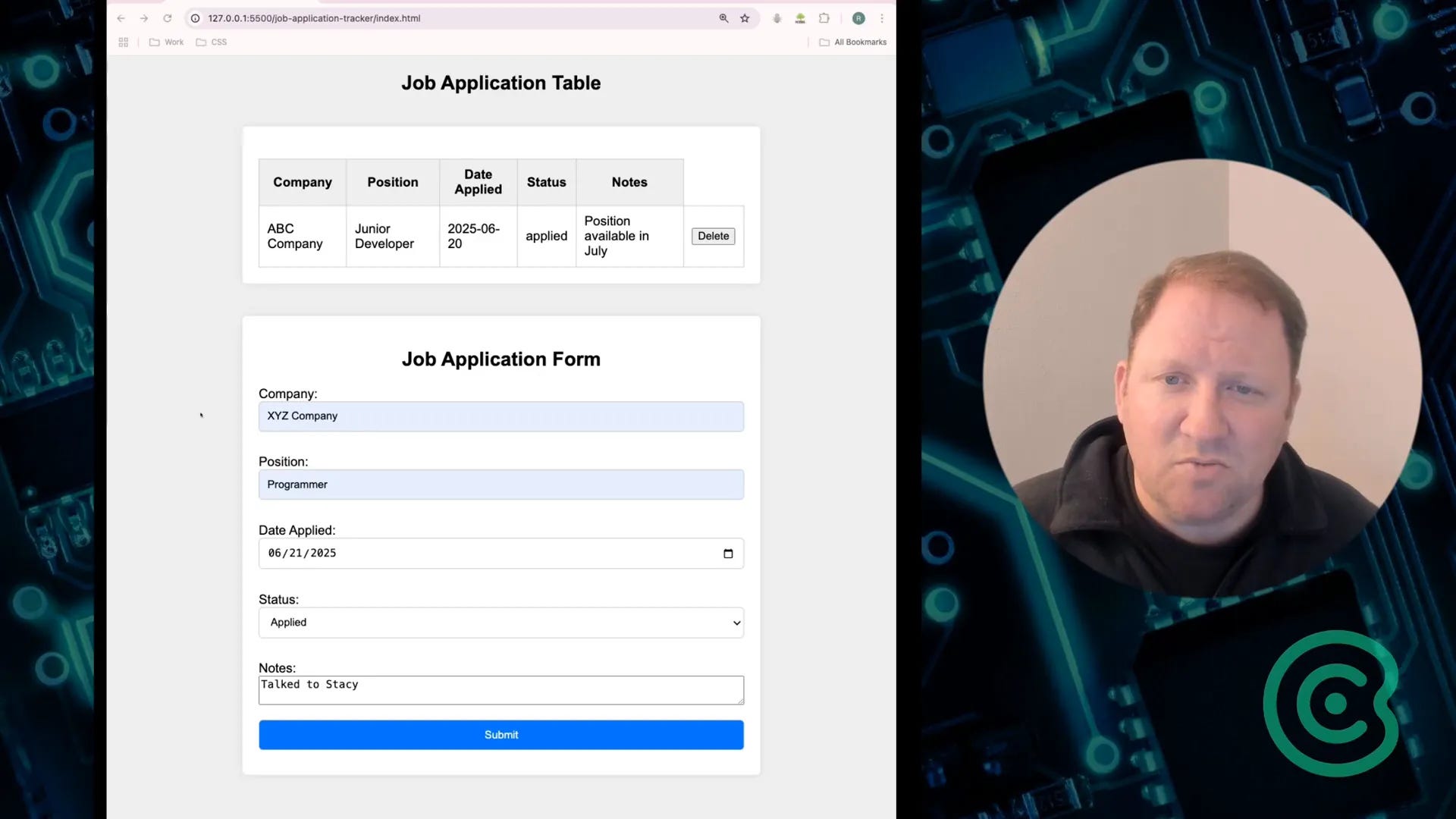Open the zoom magnifier in address bar

pos(723,18)
